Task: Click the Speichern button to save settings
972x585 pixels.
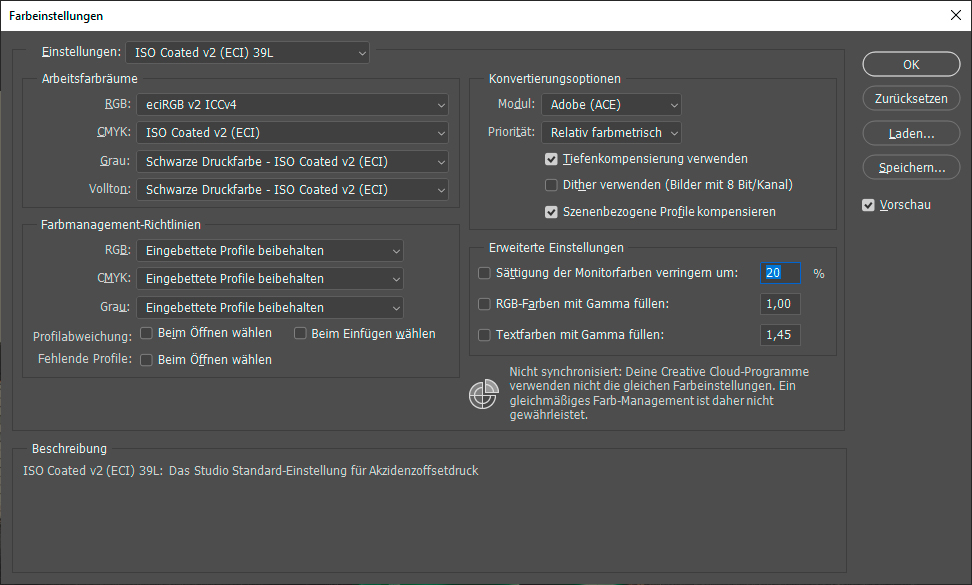Action: (x=910, y=167)
